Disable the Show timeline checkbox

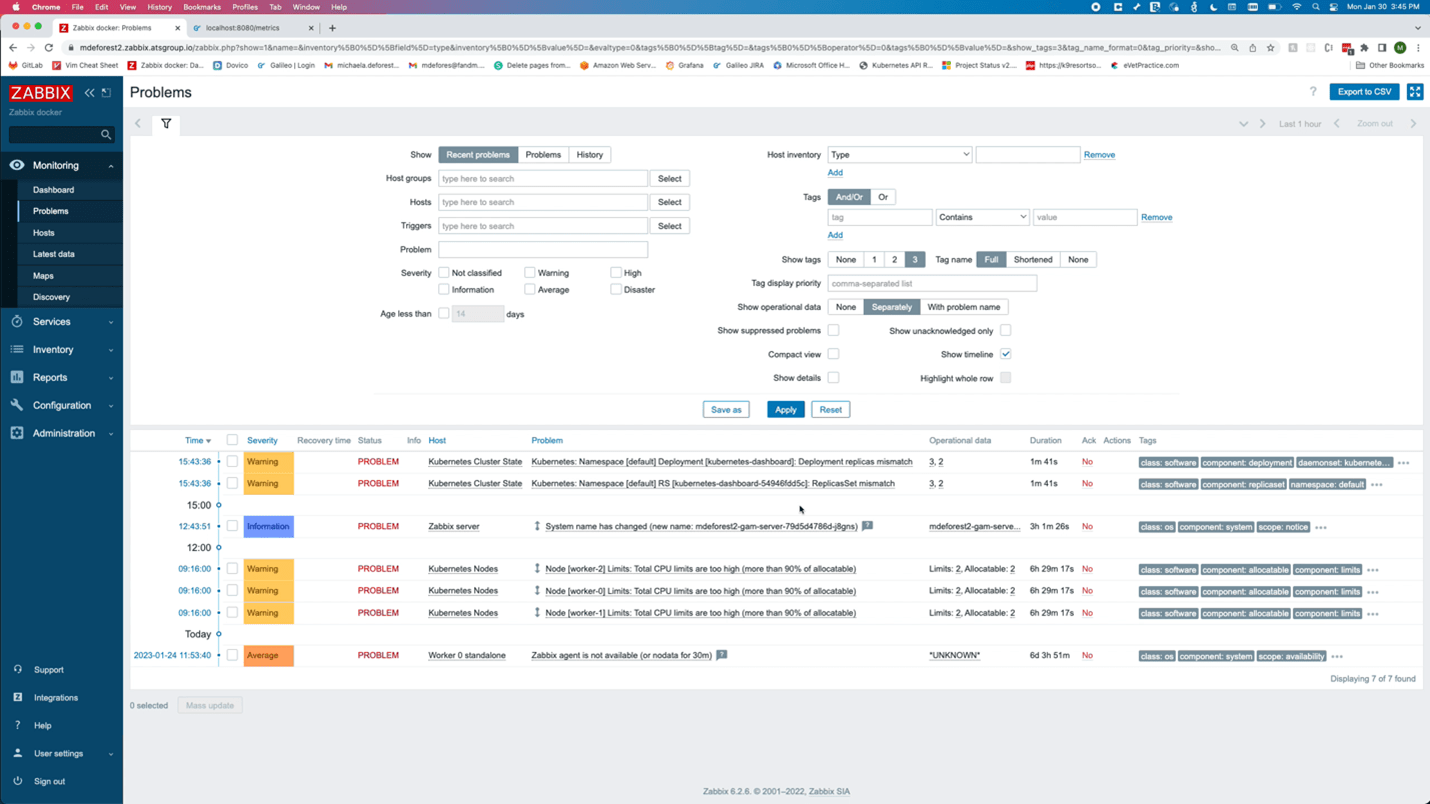(1006, 353)
